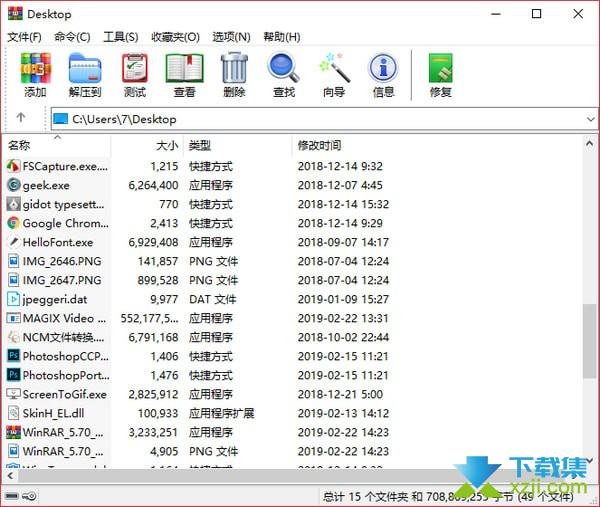The image size is (600, 507).
Task: Minimize the Desktop WinRAR window
Action: click(x=496, y=14)
